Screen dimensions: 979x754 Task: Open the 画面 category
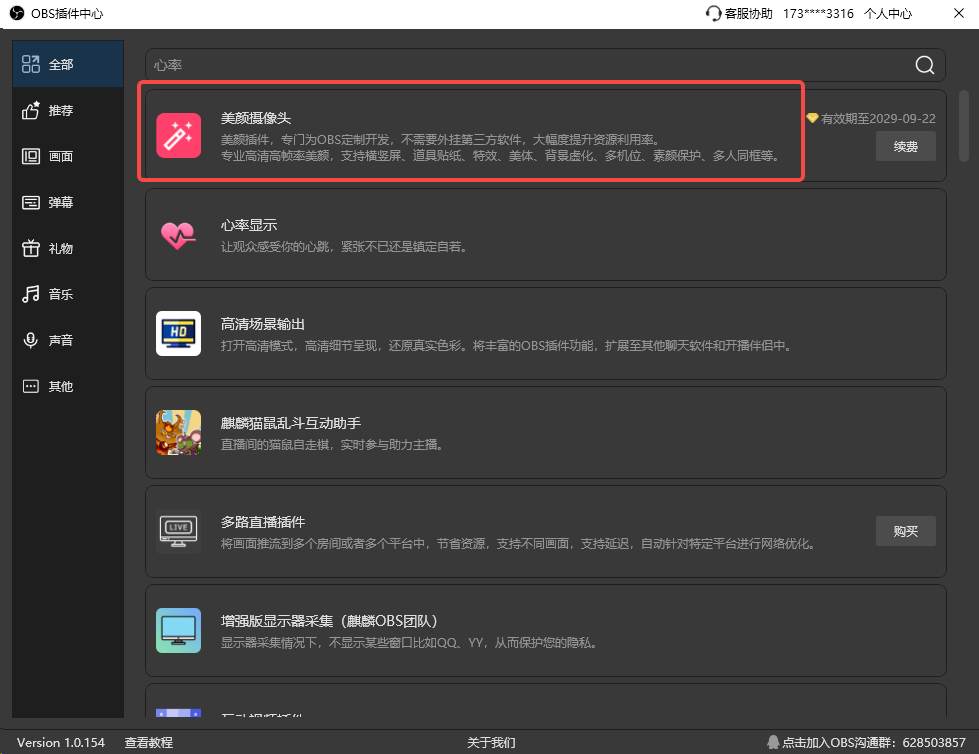coord(68,156)
